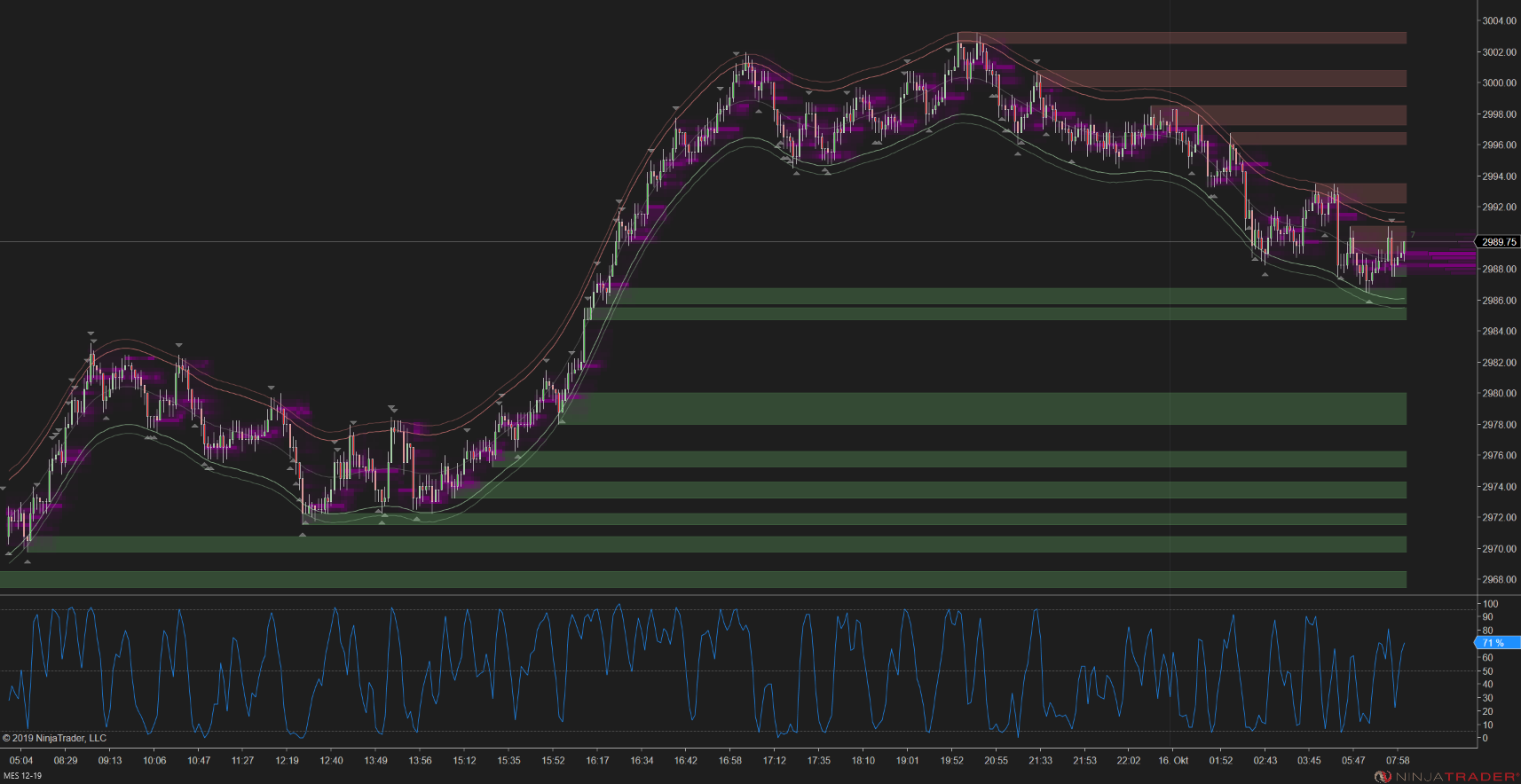The image size is (1521, 784).
Task: Select the 50 oscillator scale label
Action: tap(1488, 671)
